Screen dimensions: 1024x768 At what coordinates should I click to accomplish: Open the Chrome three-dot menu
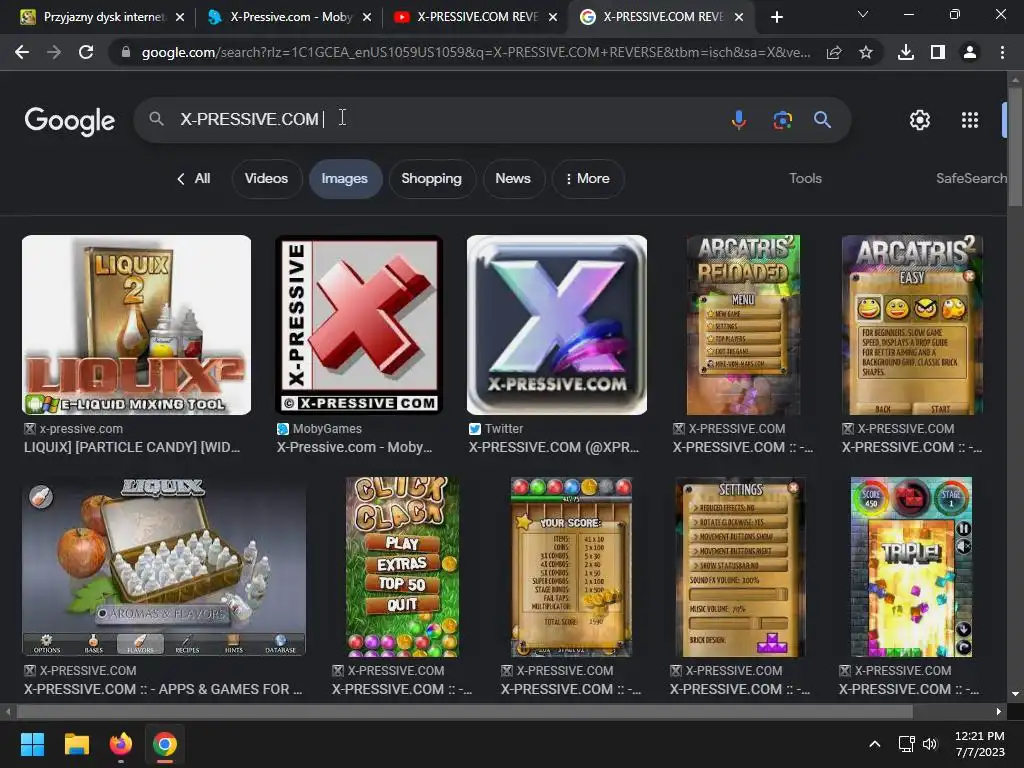coord(1002,52)
